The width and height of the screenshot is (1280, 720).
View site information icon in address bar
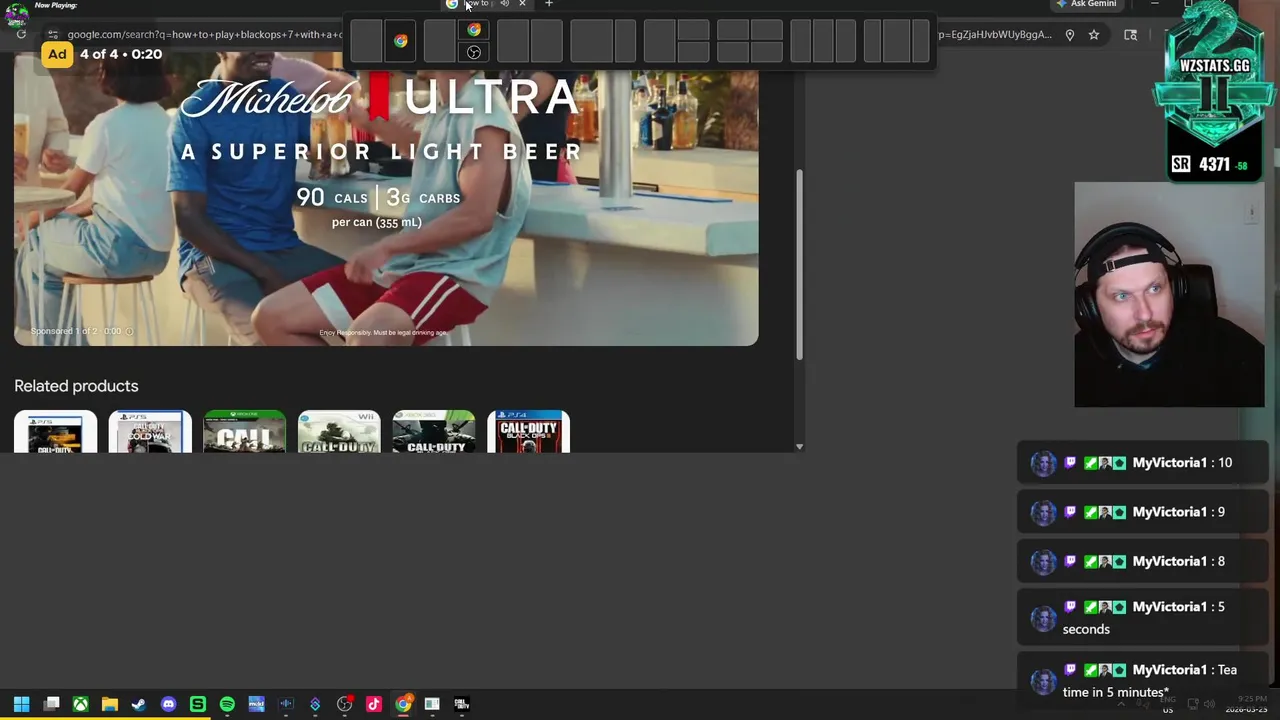pos(52,34)
